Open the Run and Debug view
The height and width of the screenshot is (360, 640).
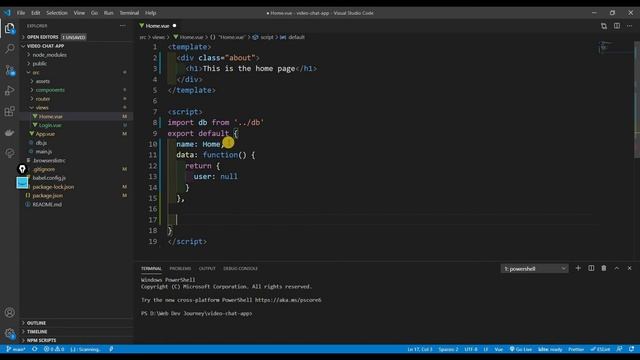click(x=9, y=91)
